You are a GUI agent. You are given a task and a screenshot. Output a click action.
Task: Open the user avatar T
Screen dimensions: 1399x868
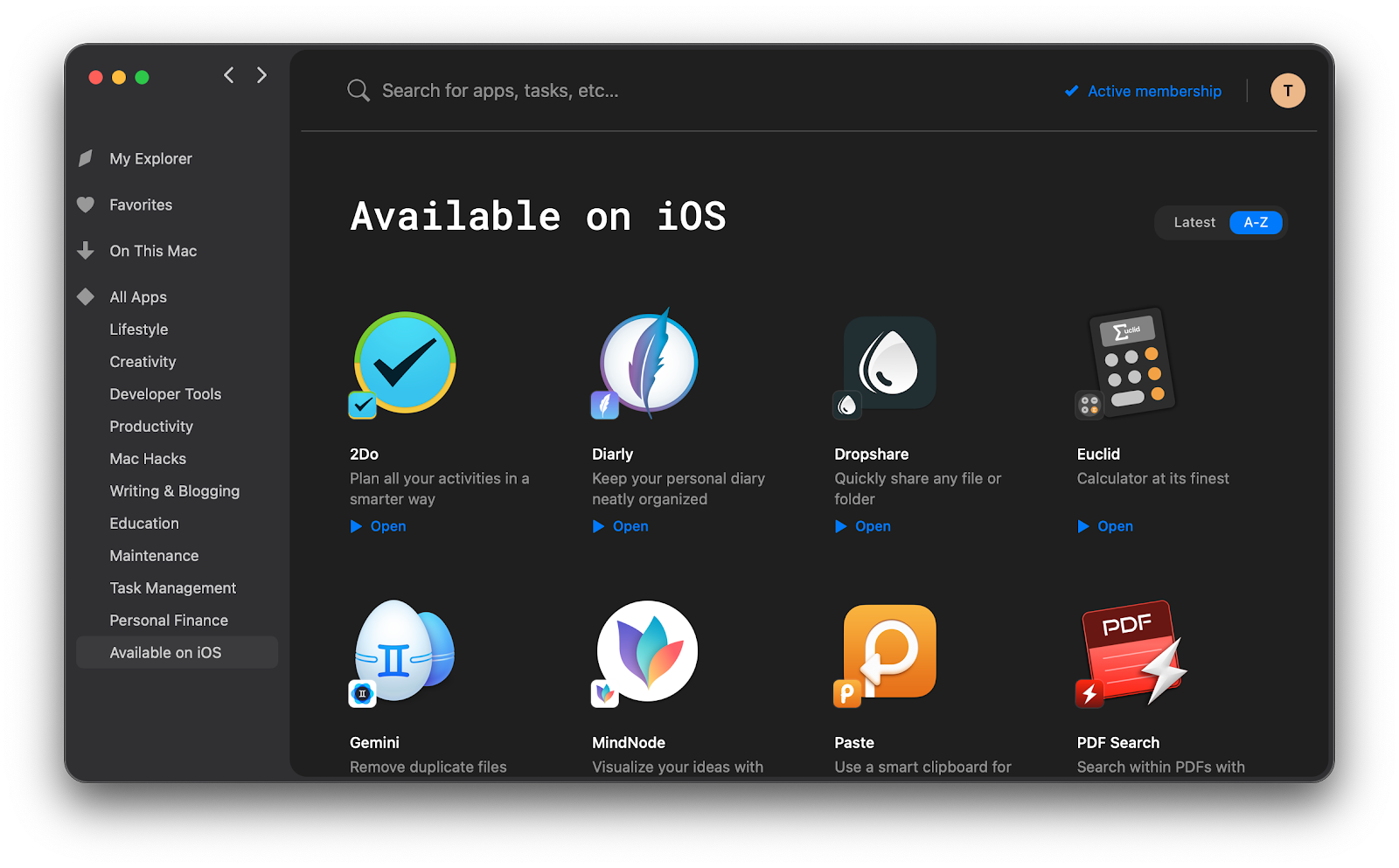(1287, 91)
